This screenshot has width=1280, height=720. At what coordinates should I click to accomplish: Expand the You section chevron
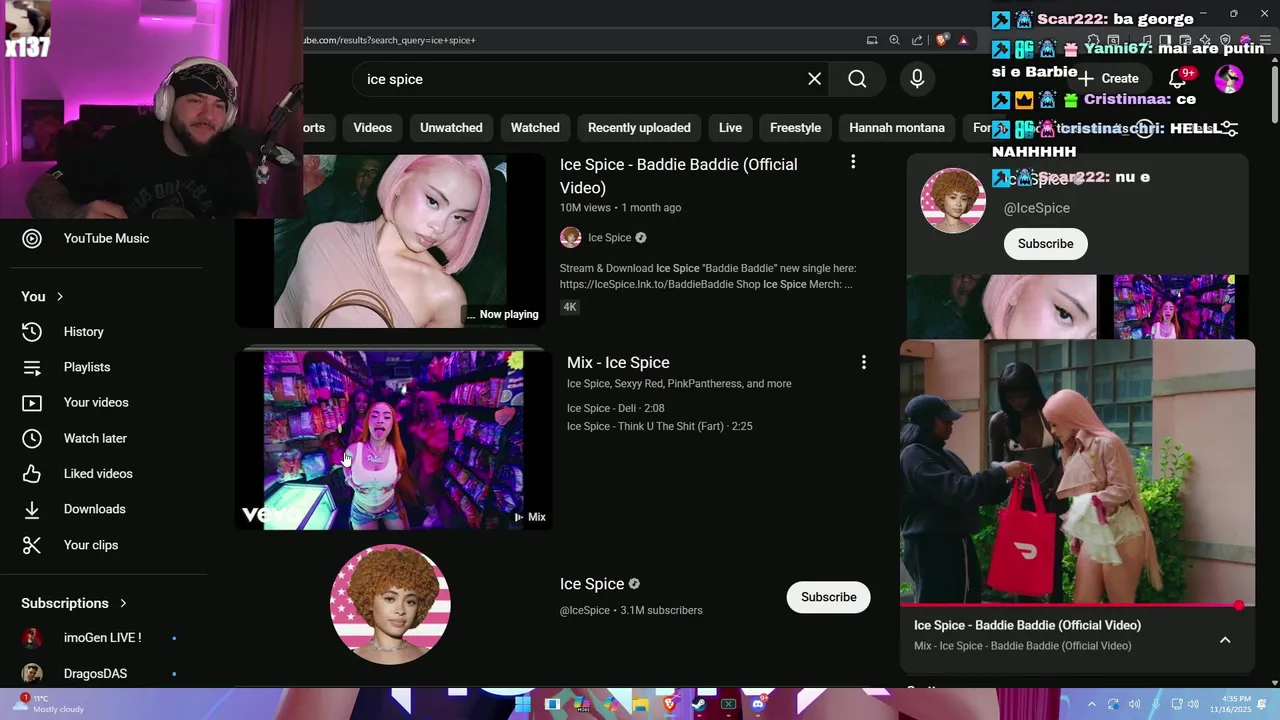pos(60,297)
